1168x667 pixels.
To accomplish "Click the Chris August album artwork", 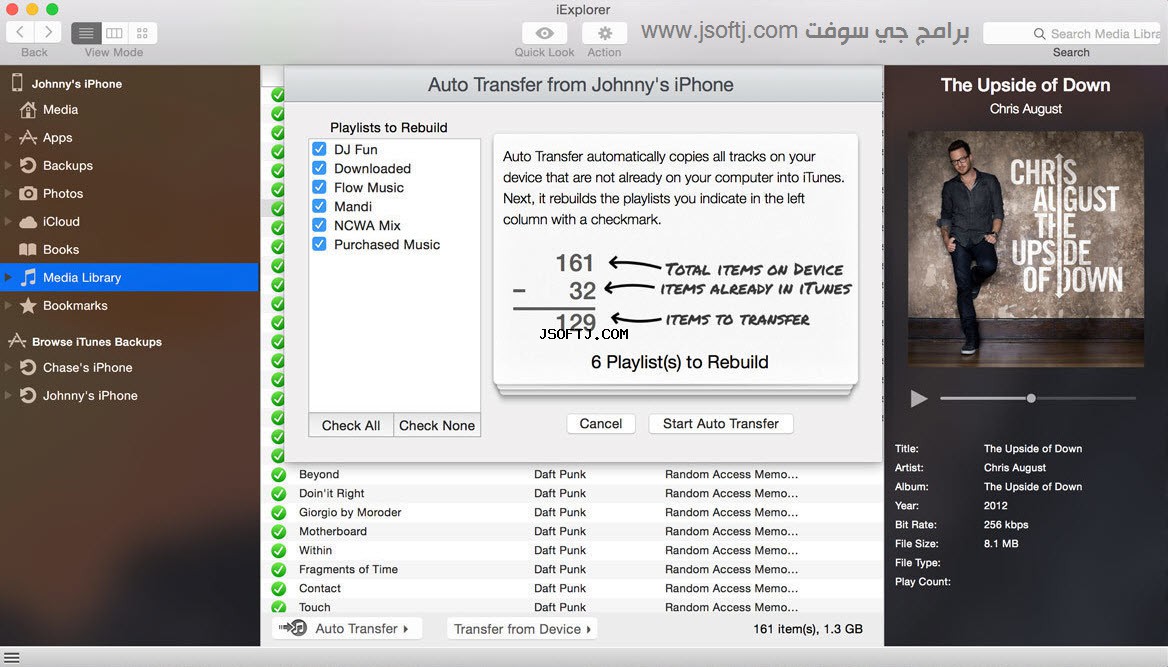I will tap(1026, 249).
